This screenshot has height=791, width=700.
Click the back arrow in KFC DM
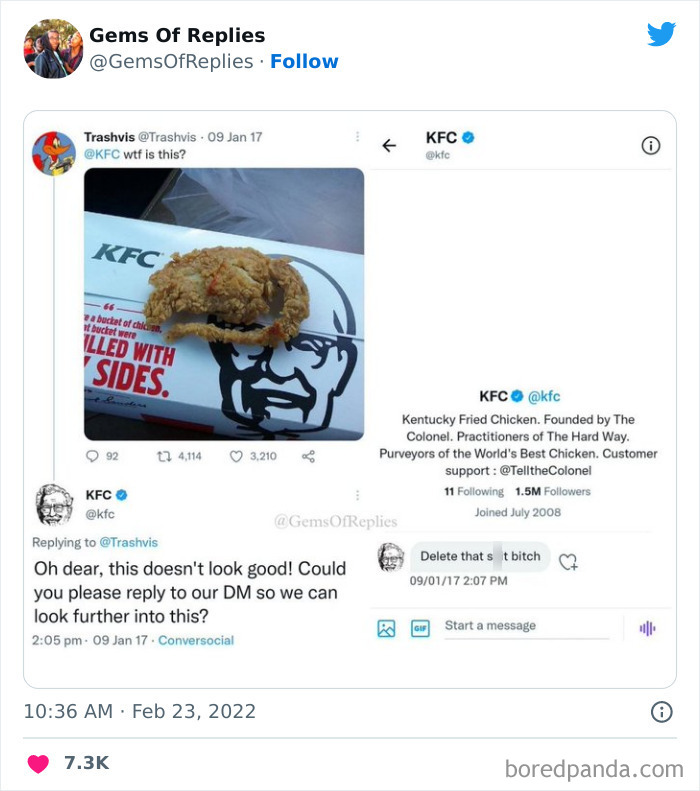[389, 146]
